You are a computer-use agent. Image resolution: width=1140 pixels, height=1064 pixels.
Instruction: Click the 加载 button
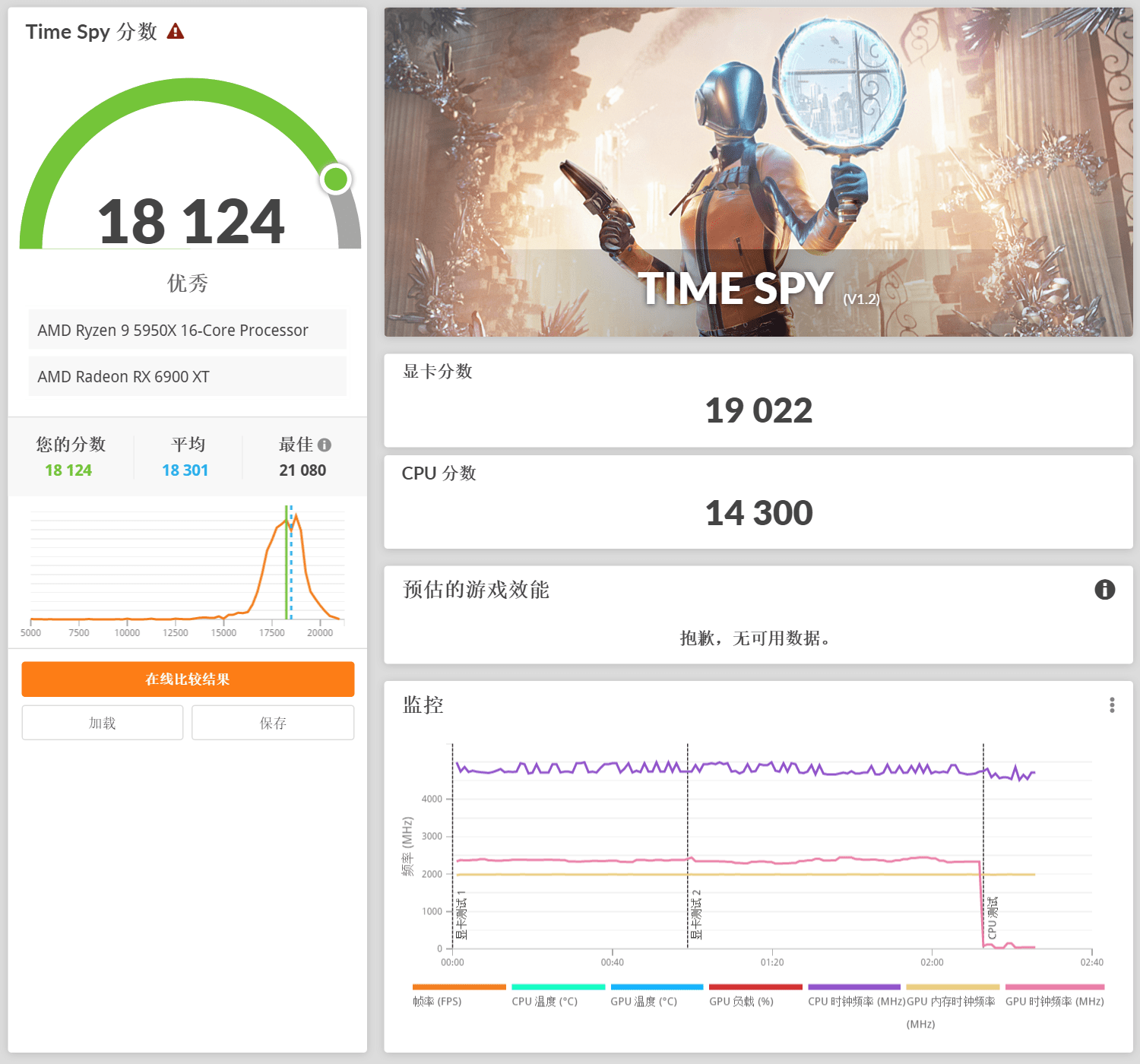103,723
